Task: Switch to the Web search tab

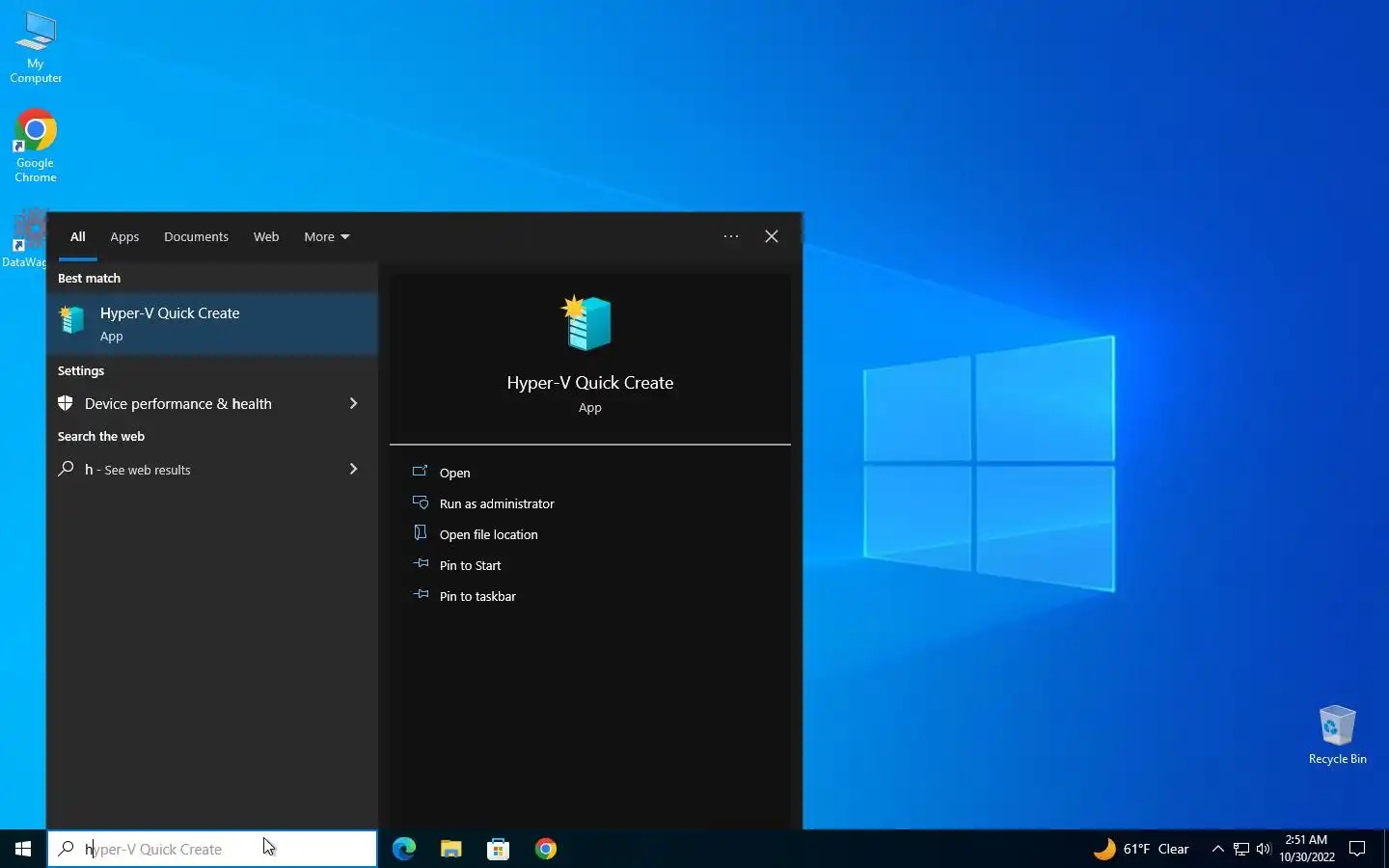Action: 266,236
